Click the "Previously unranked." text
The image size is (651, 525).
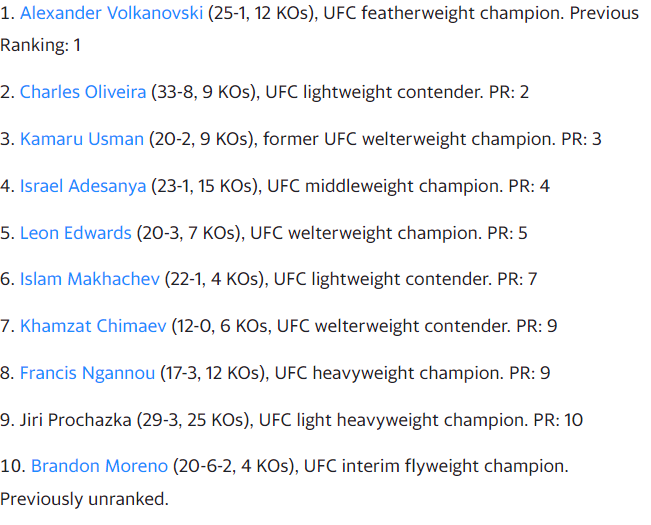coord(84,498)
